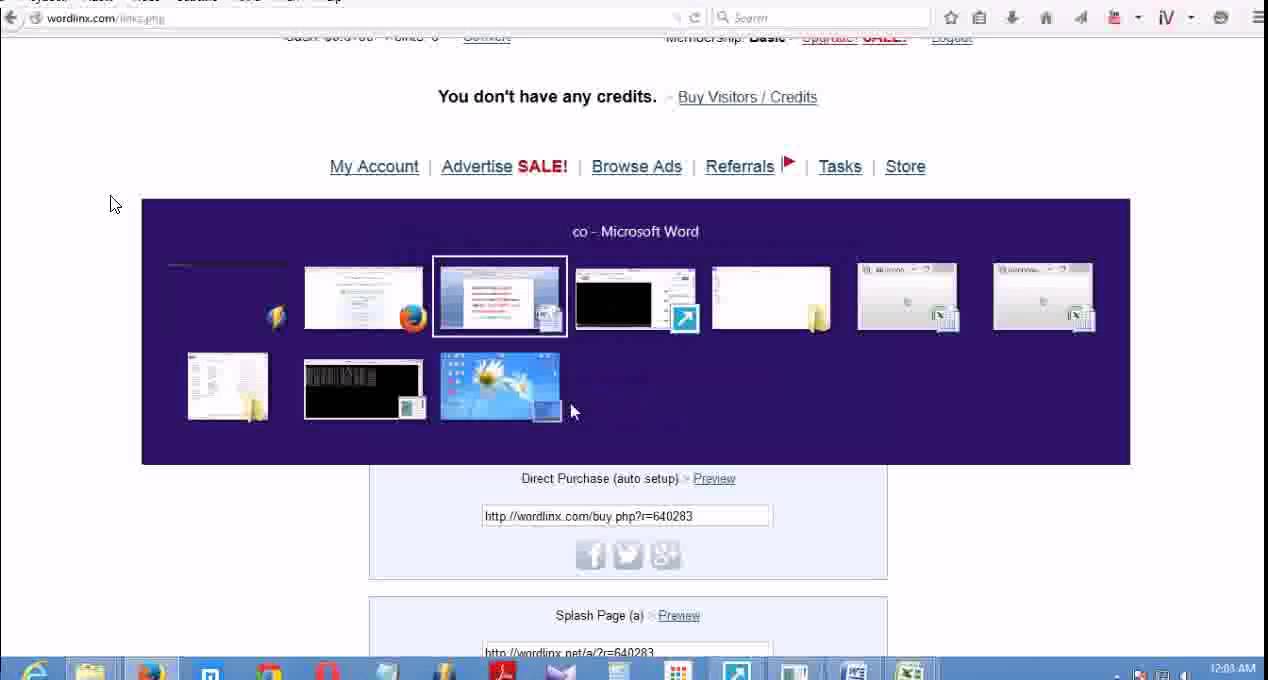Image resolution: width=1268 pixels, height=680 pixels.
Task: Select the lightning bolt app in switcher
Action: tap(229, 297)
